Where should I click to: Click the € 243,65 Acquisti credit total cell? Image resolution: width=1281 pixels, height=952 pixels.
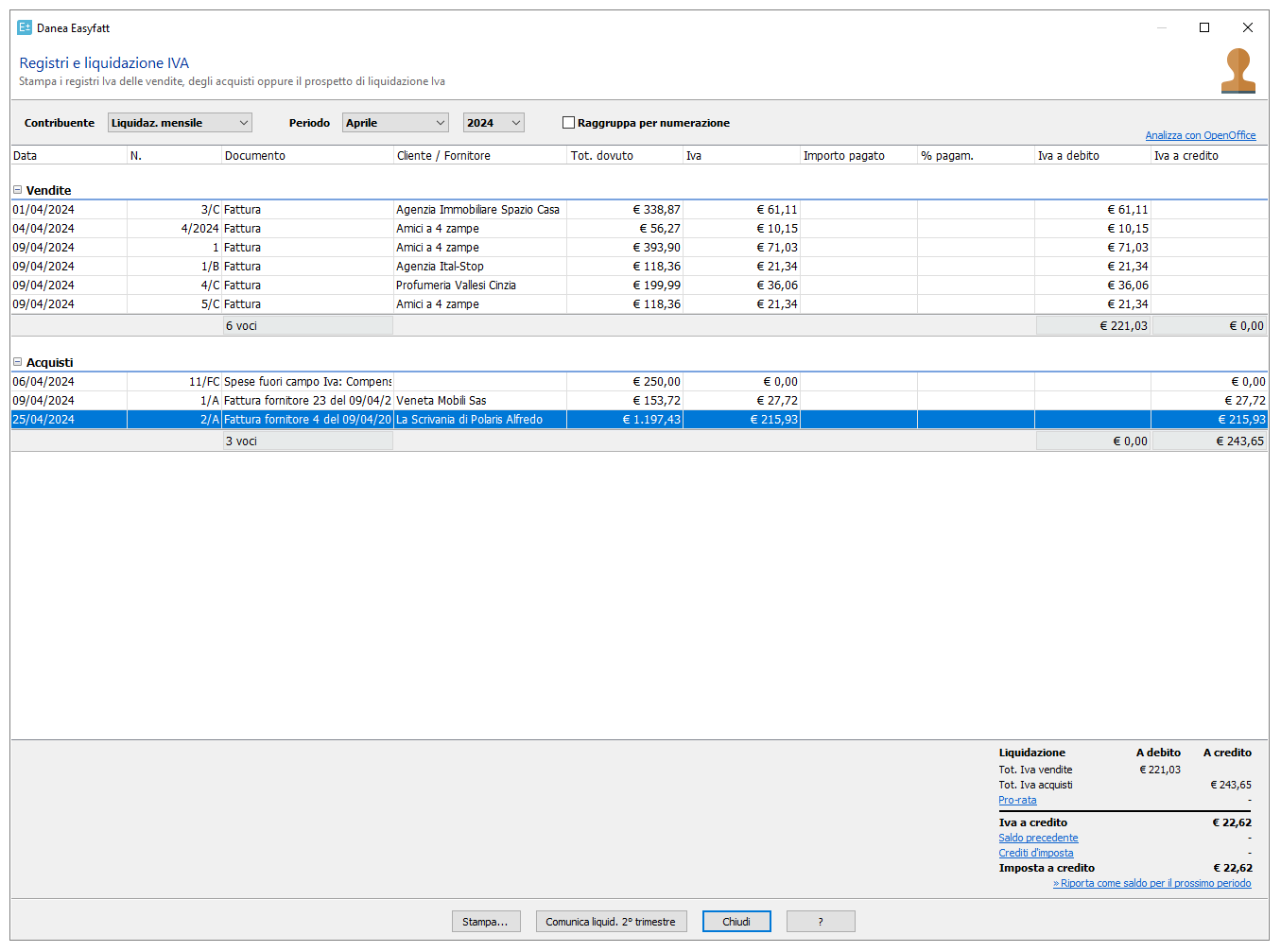point(1210,441)
